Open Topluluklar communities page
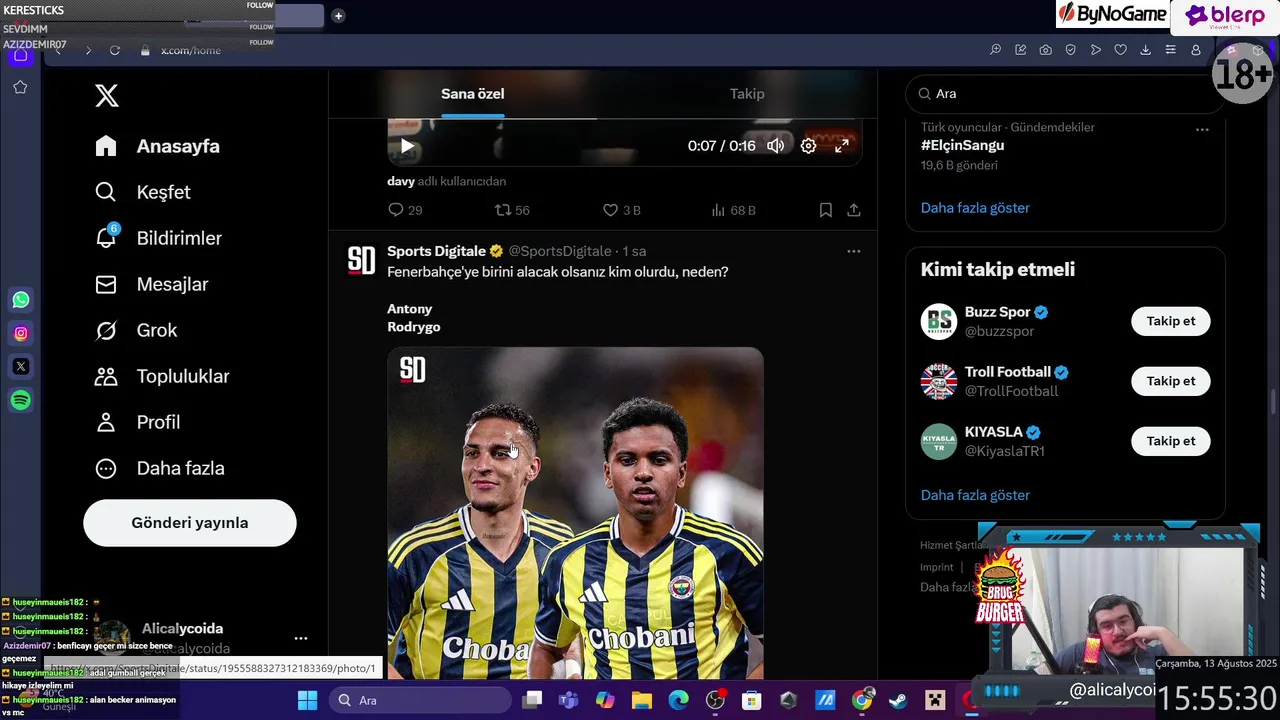 click(x=162, y=376)
